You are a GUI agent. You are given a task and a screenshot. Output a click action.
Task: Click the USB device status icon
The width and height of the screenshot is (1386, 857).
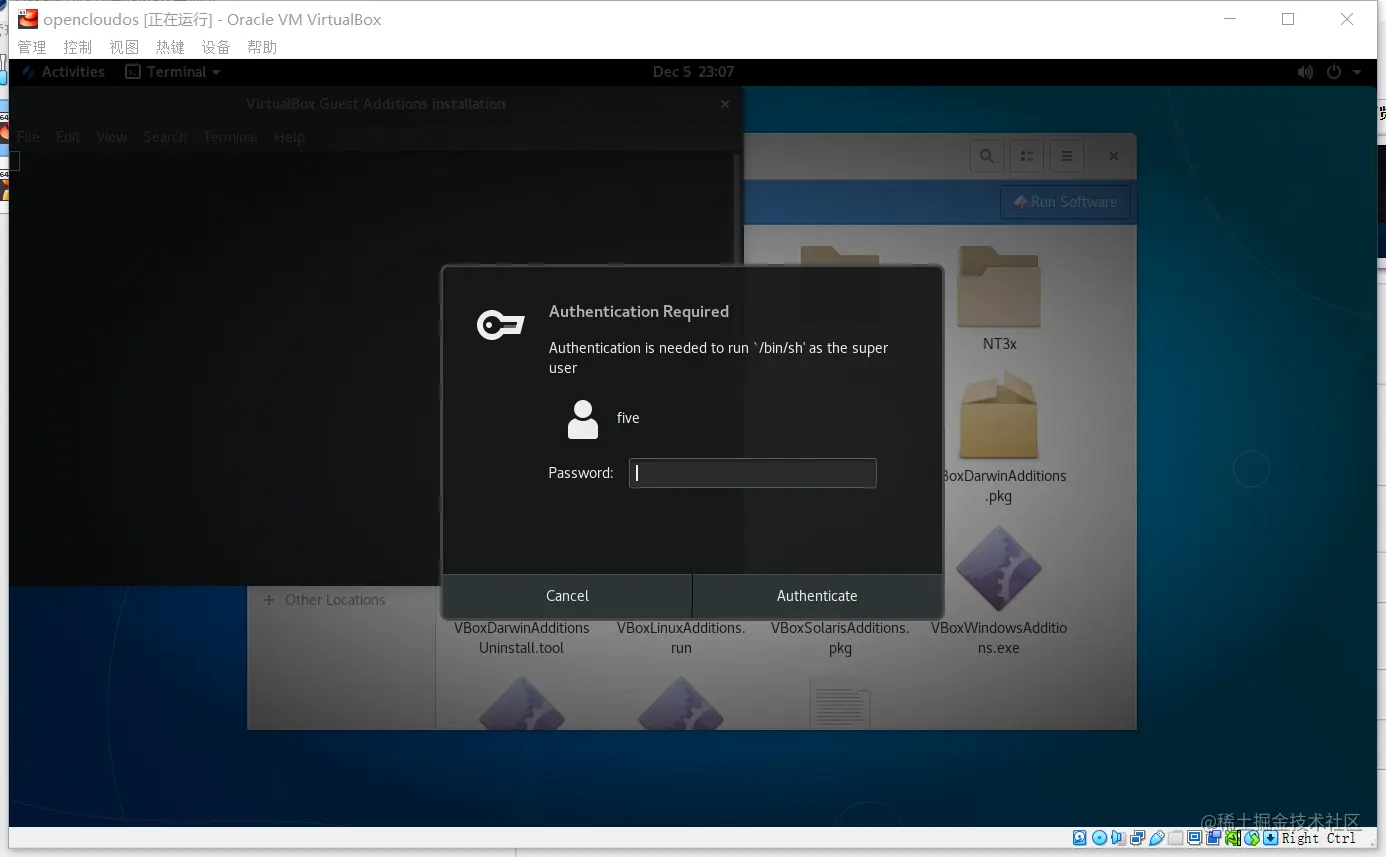pyautogui.click(x=1157, y=838)
